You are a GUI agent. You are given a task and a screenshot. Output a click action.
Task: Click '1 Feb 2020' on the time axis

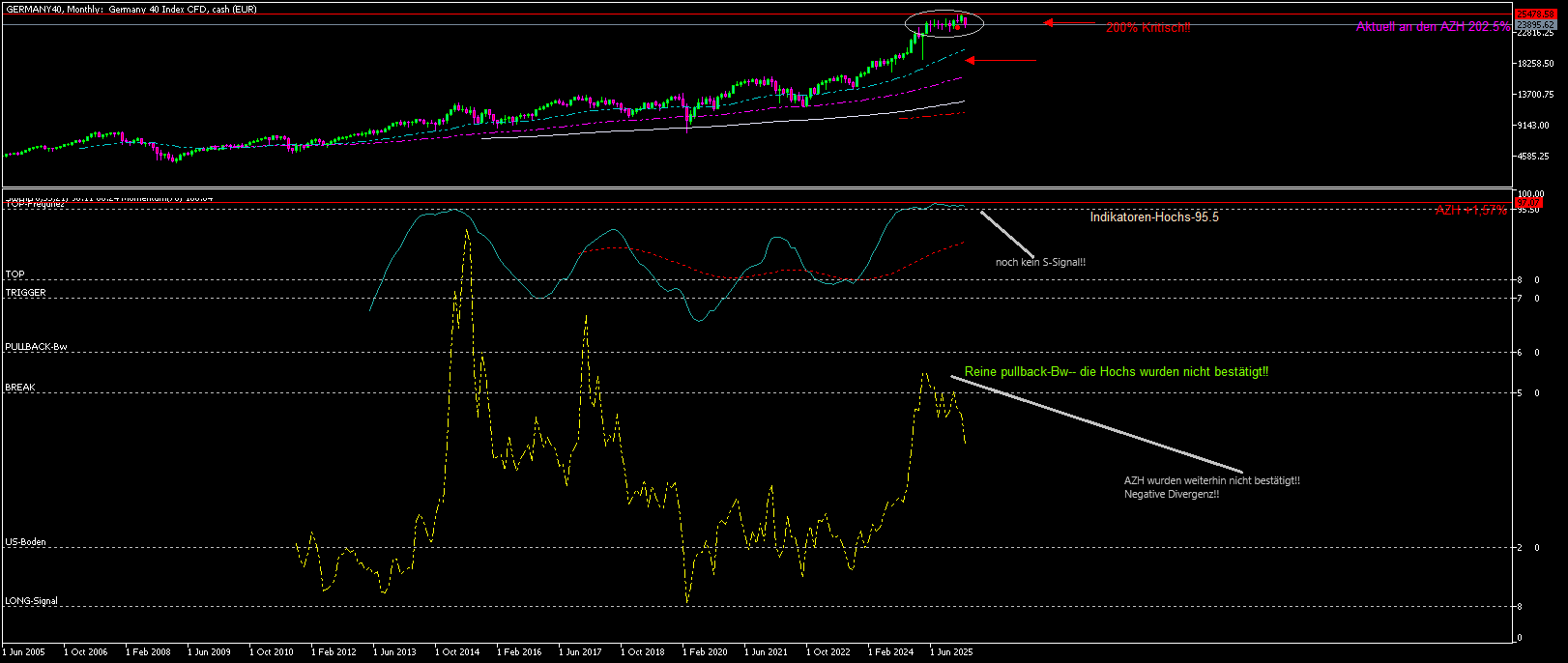click(704, 652)
